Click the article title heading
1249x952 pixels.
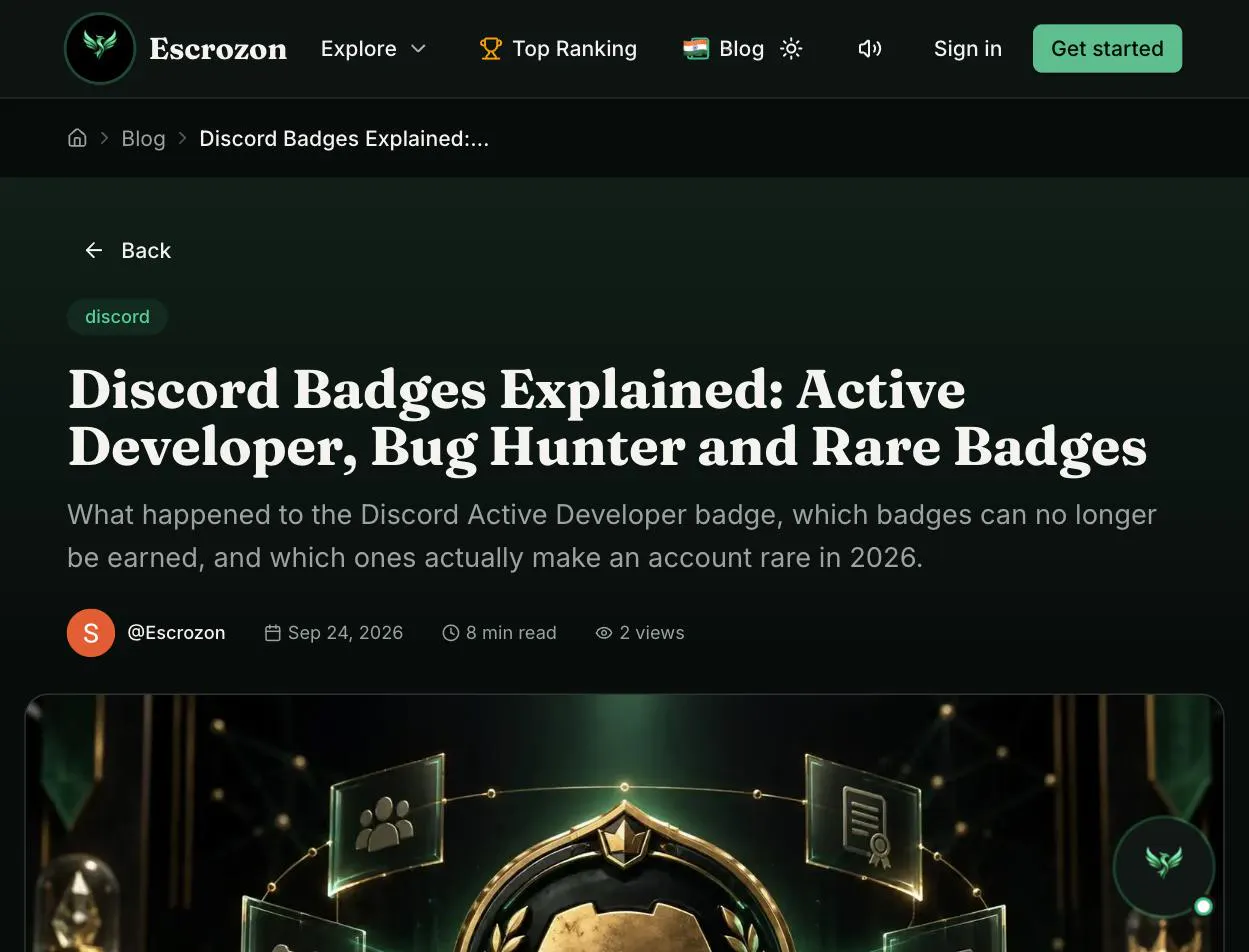coord(607,417)
